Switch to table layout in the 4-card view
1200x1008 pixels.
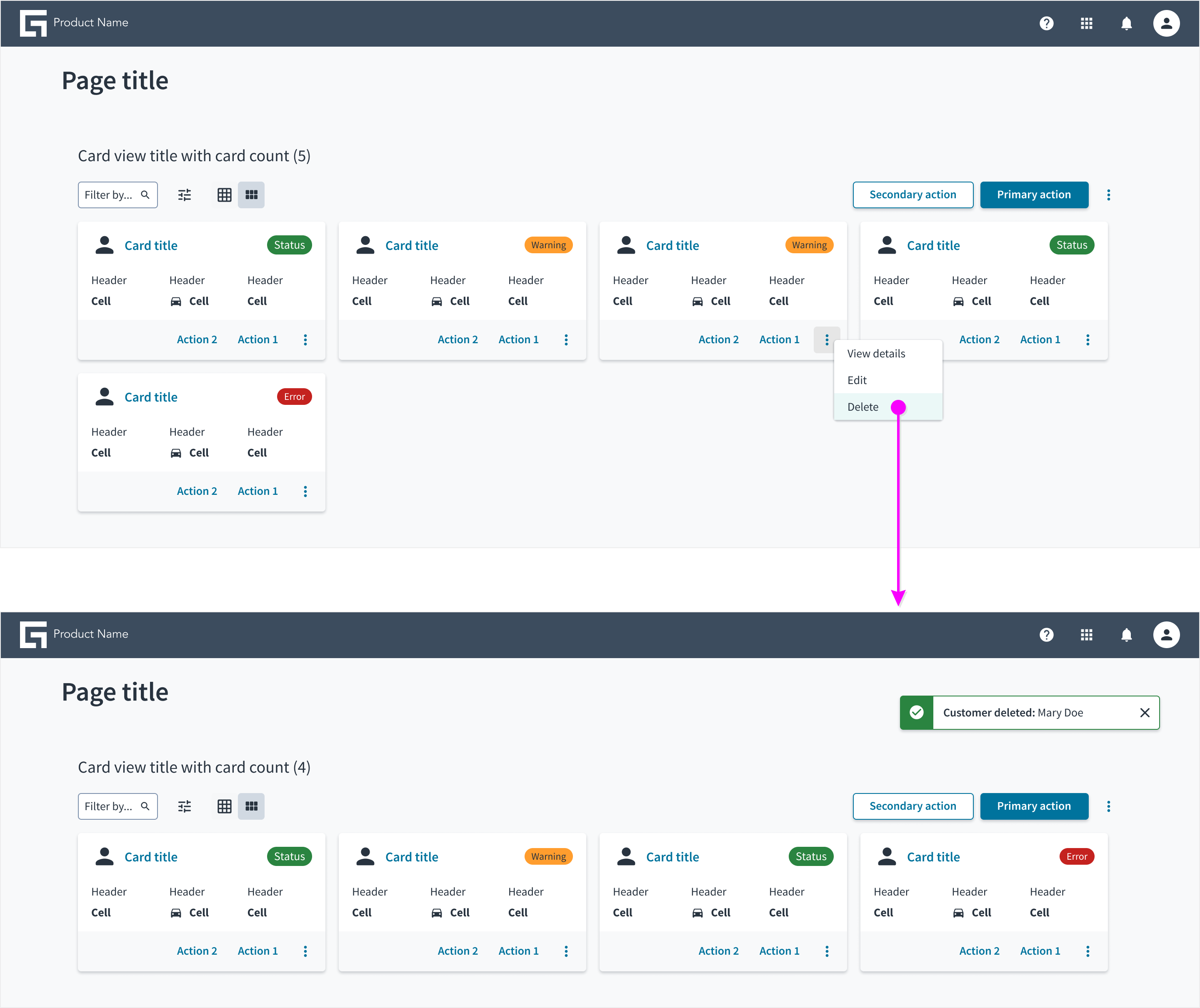pos(225,806)
